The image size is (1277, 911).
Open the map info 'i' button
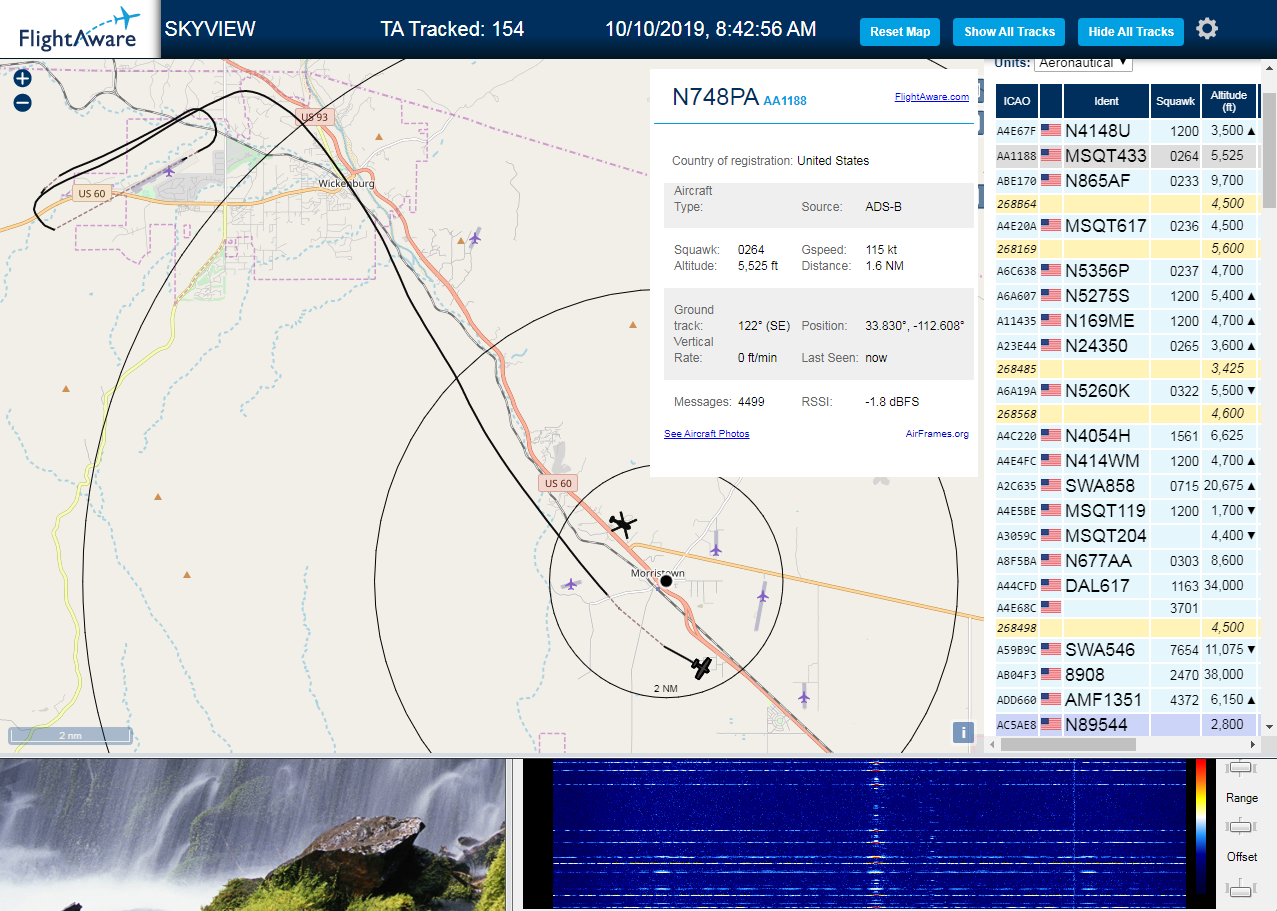pyautogui.click(x=963, y=732)
